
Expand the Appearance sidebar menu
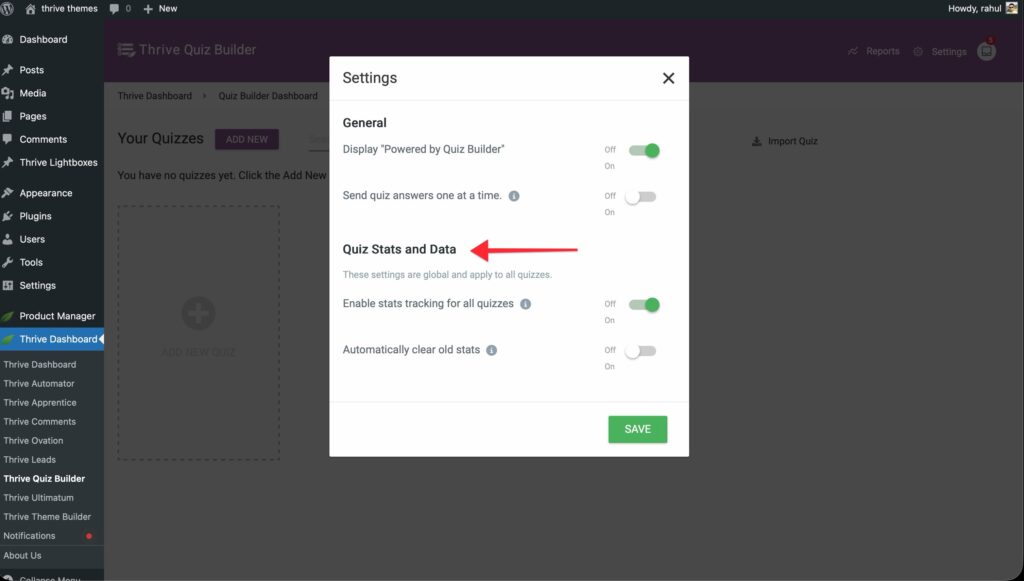pos(45,193)
